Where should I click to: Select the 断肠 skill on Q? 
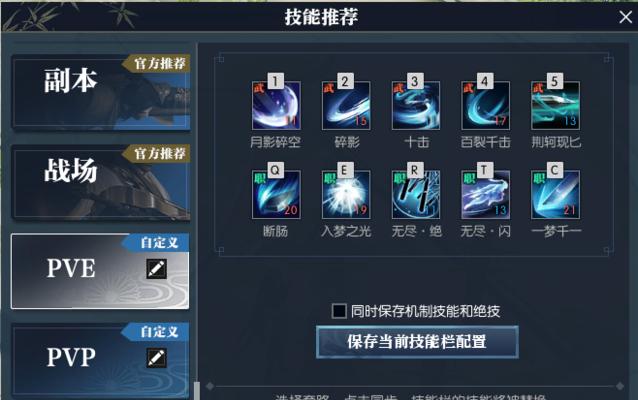click(x=276, y=195)
